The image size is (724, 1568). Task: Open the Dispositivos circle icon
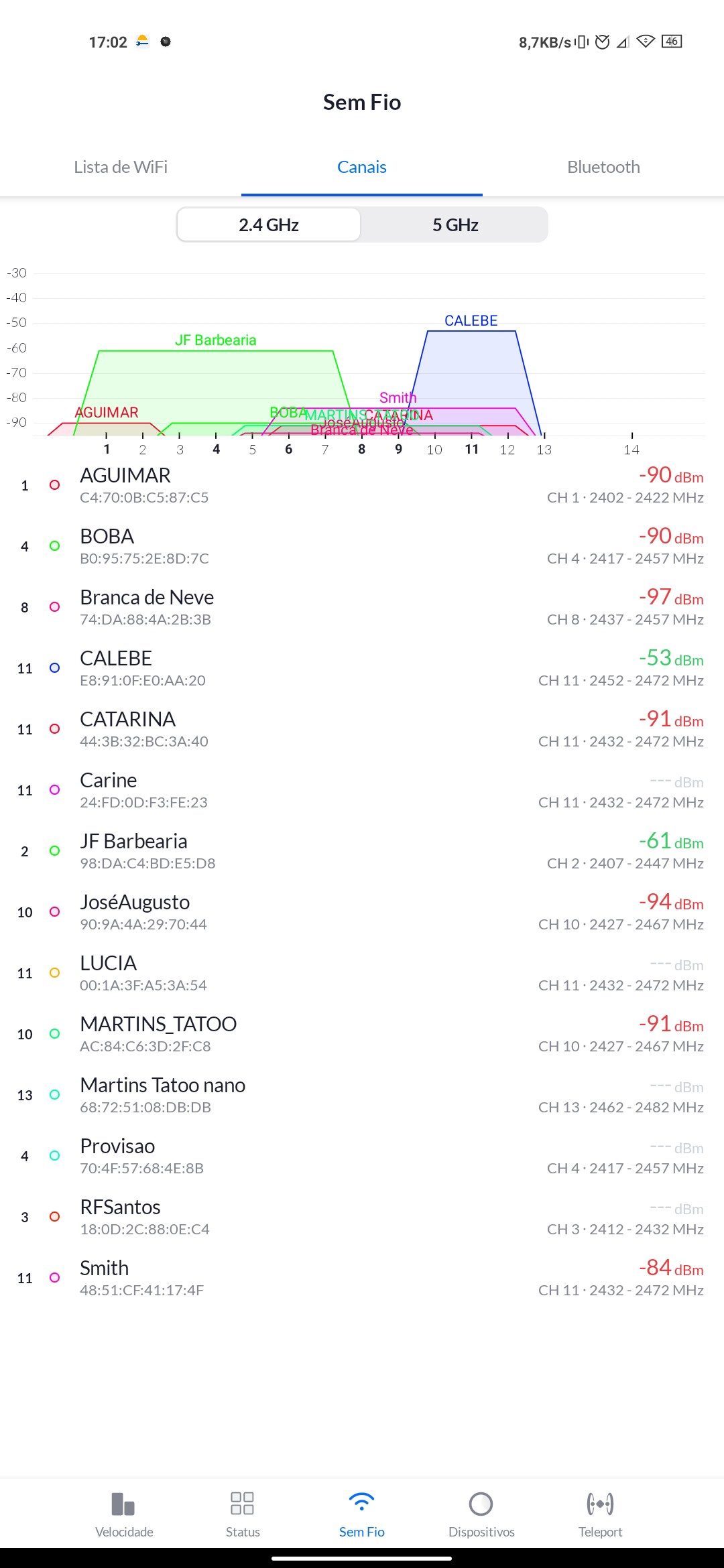click(x=481, y=1504)
